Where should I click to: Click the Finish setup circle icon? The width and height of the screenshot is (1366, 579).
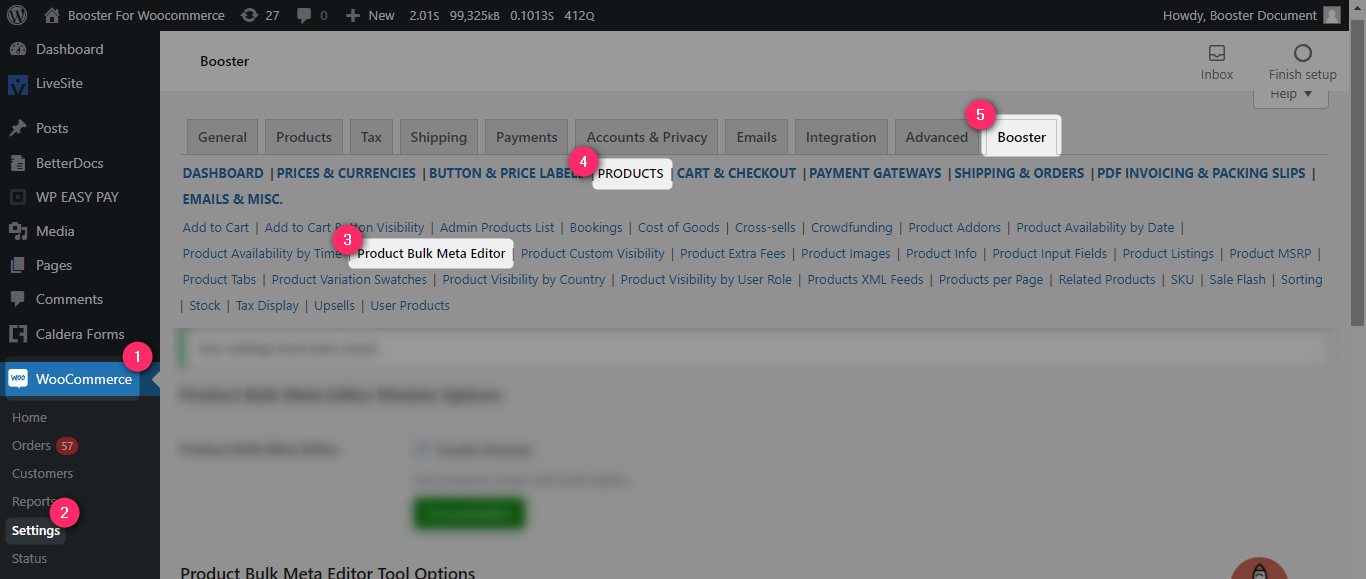tap(1302, 53)
